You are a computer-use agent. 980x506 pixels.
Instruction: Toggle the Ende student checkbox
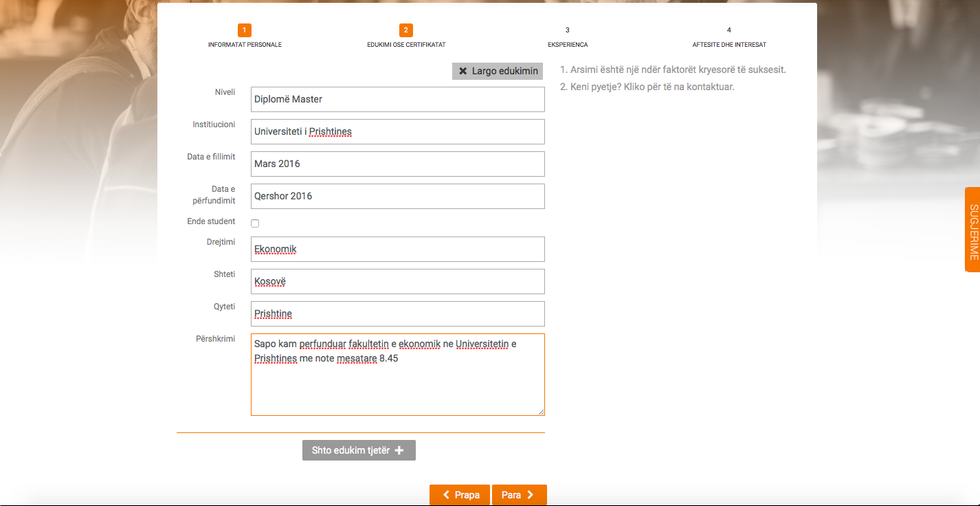255,223
